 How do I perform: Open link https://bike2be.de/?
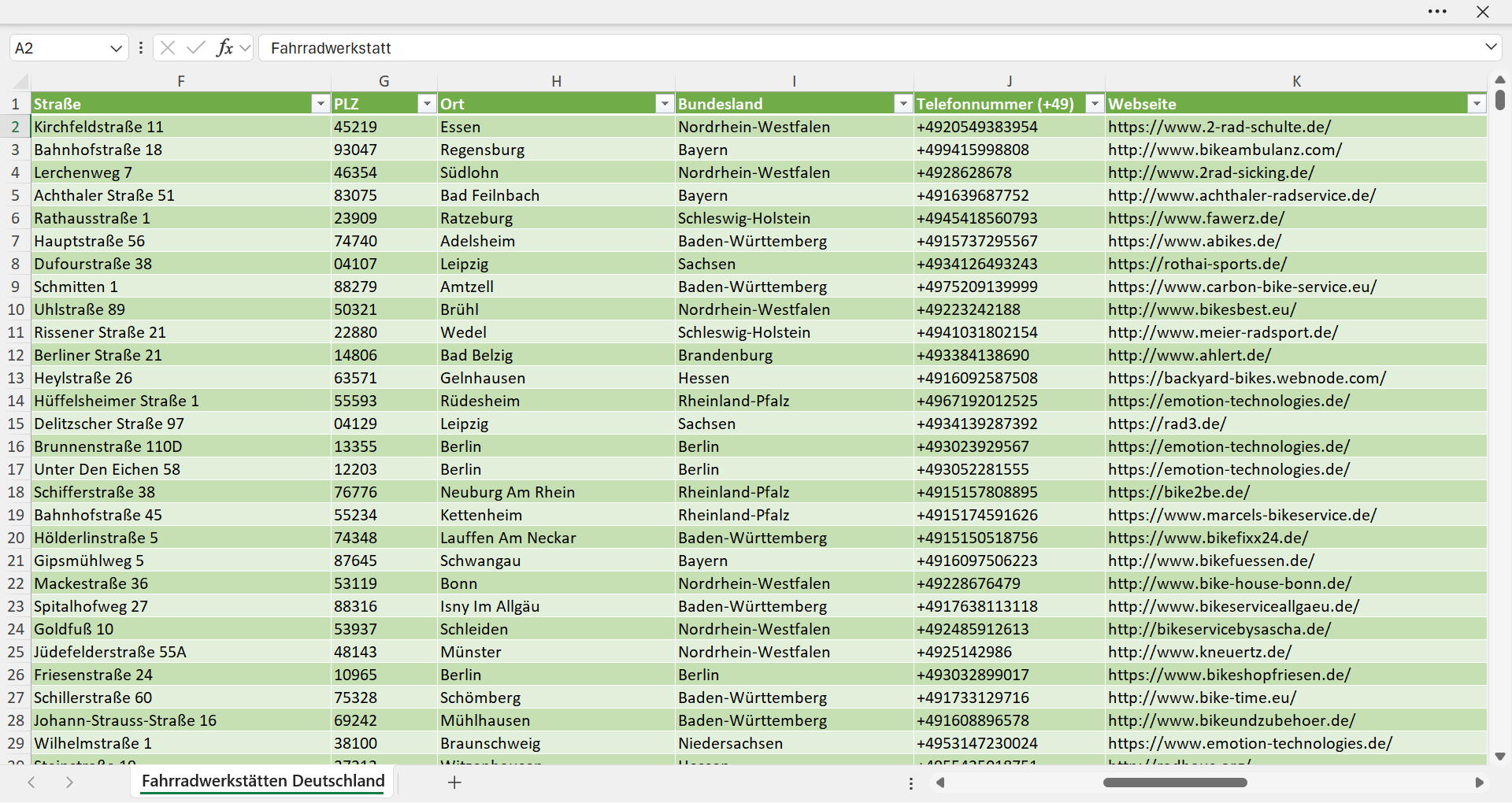[x=1179, y=492]
